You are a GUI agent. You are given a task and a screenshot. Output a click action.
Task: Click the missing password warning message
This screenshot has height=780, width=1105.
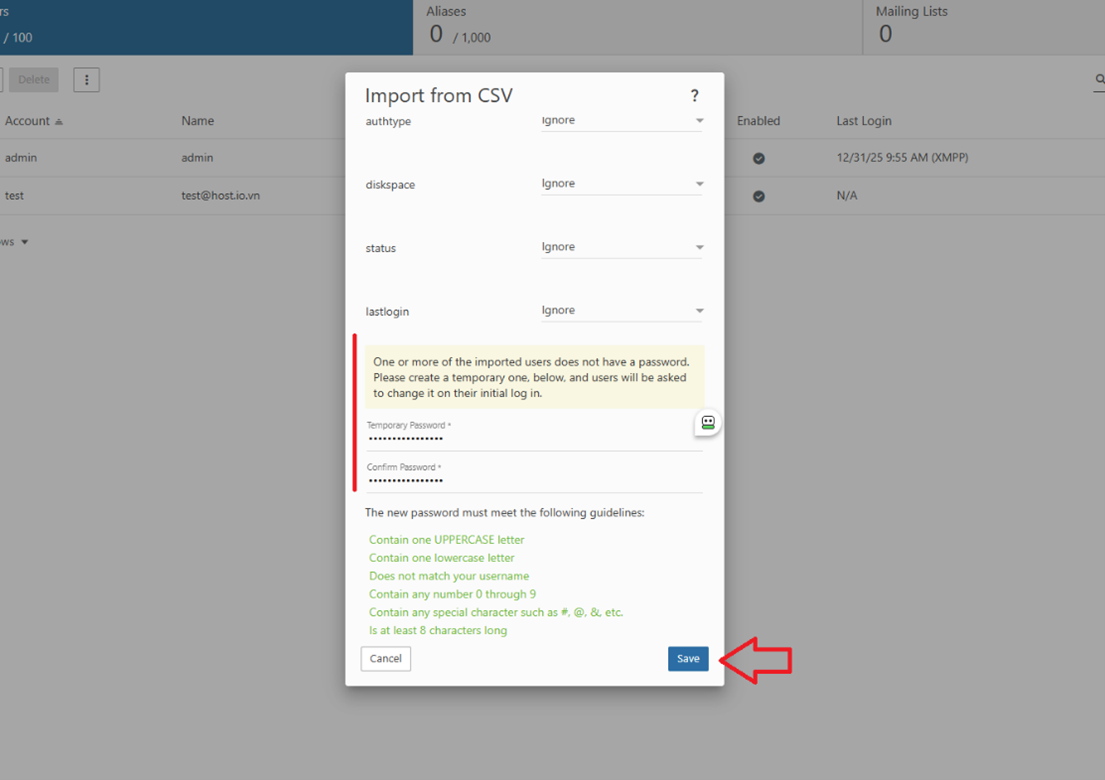point(534,378)
